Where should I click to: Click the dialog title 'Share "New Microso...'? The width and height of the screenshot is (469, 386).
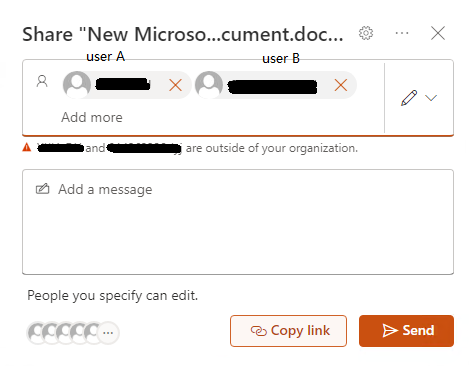(x=183, y=34)
